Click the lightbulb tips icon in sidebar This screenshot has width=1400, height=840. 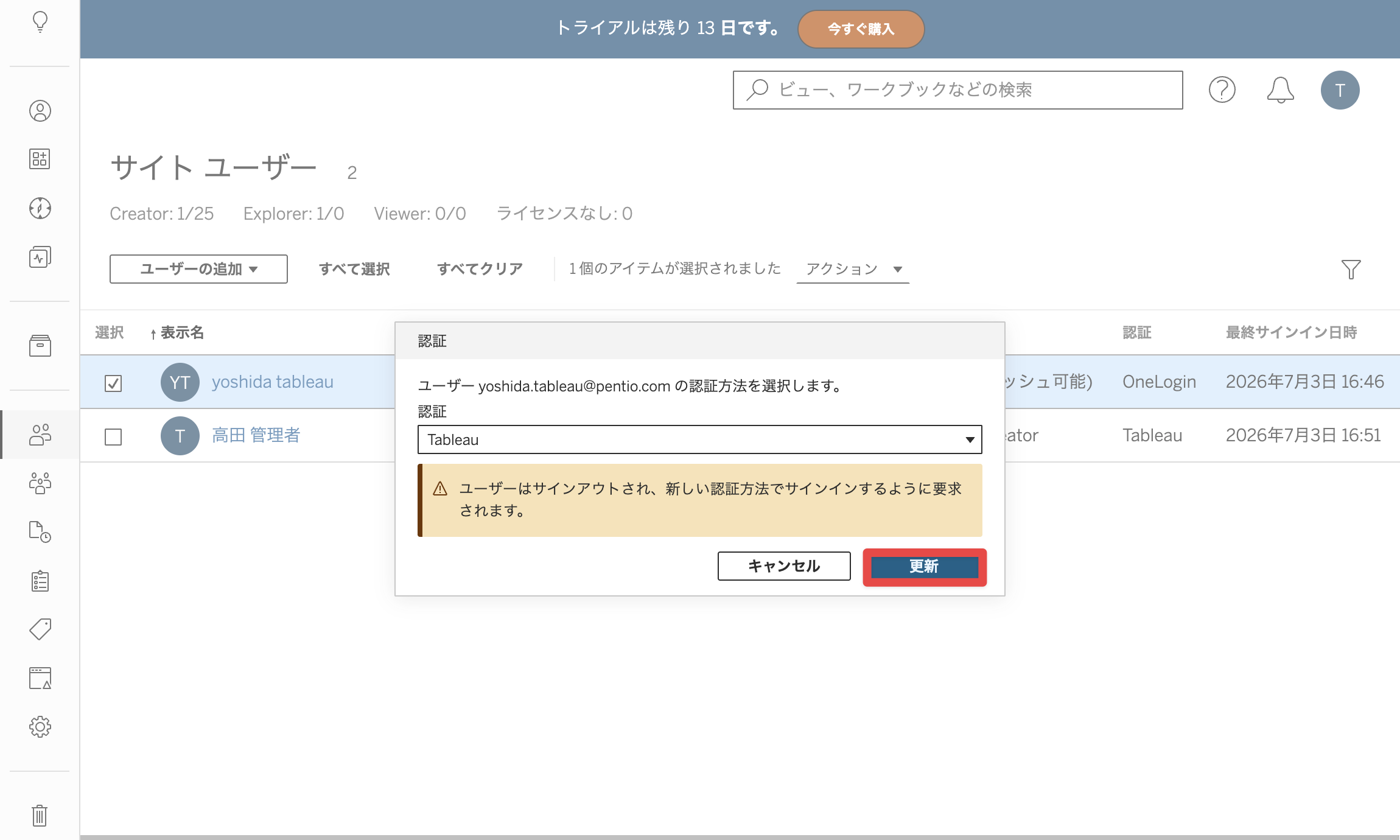[x=40, y=22]
